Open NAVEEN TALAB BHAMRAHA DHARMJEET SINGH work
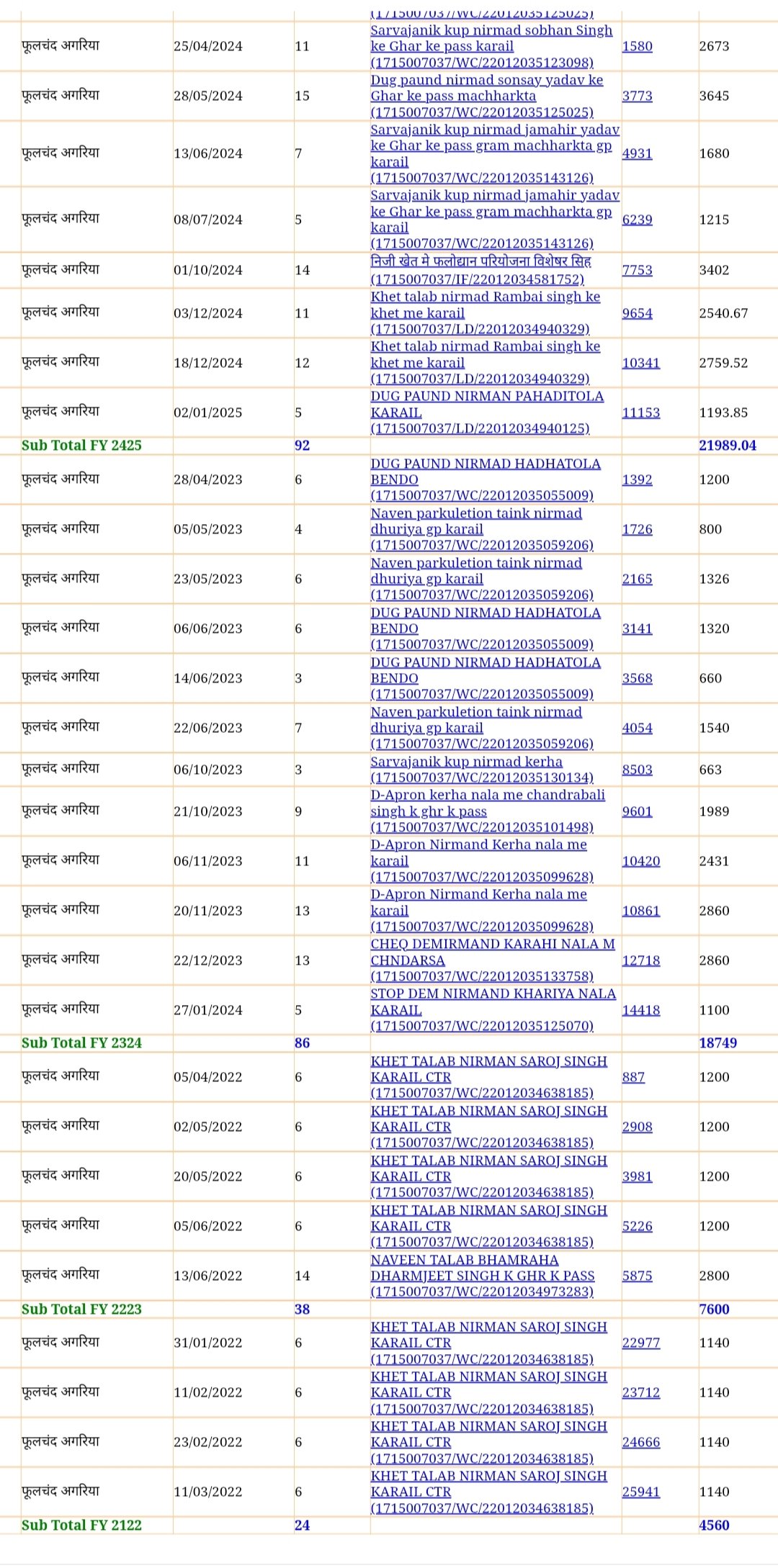The image size is (778, 1568). 483,1276
